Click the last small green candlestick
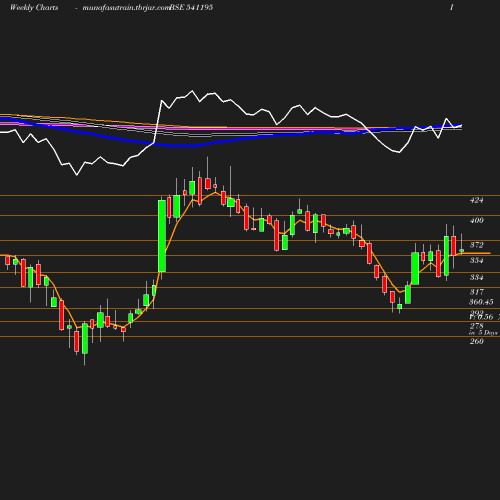This screenshot has height=500, width=500. point(462,250)
